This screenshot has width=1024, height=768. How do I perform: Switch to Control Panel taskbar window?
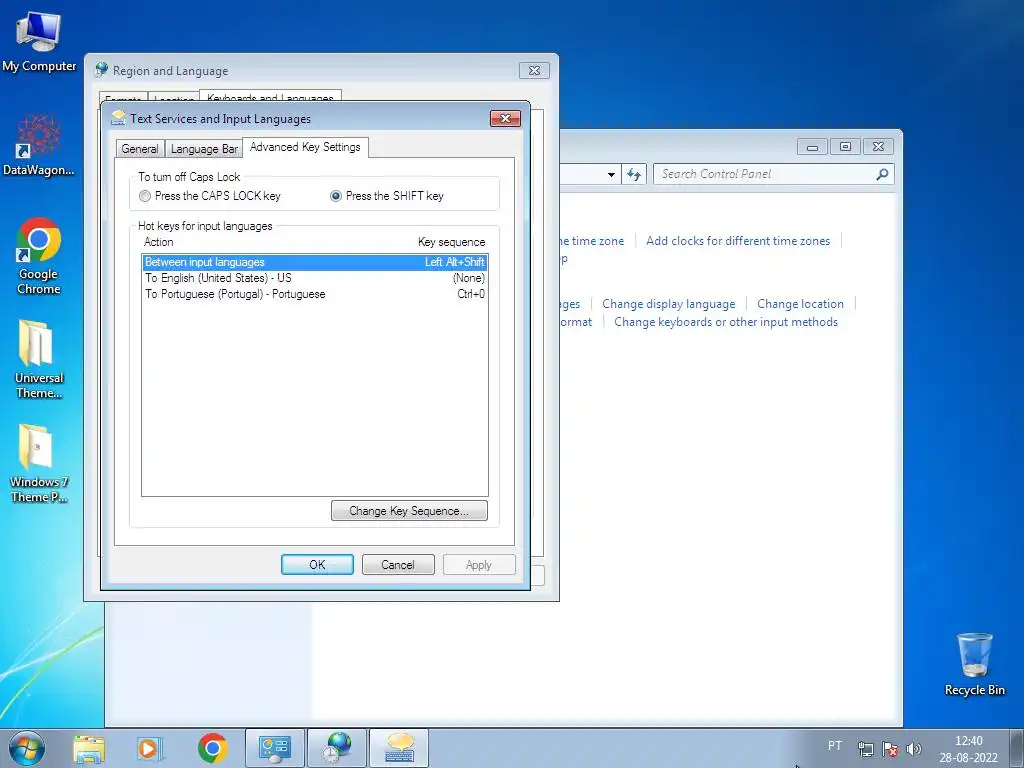tap(274, 748)
